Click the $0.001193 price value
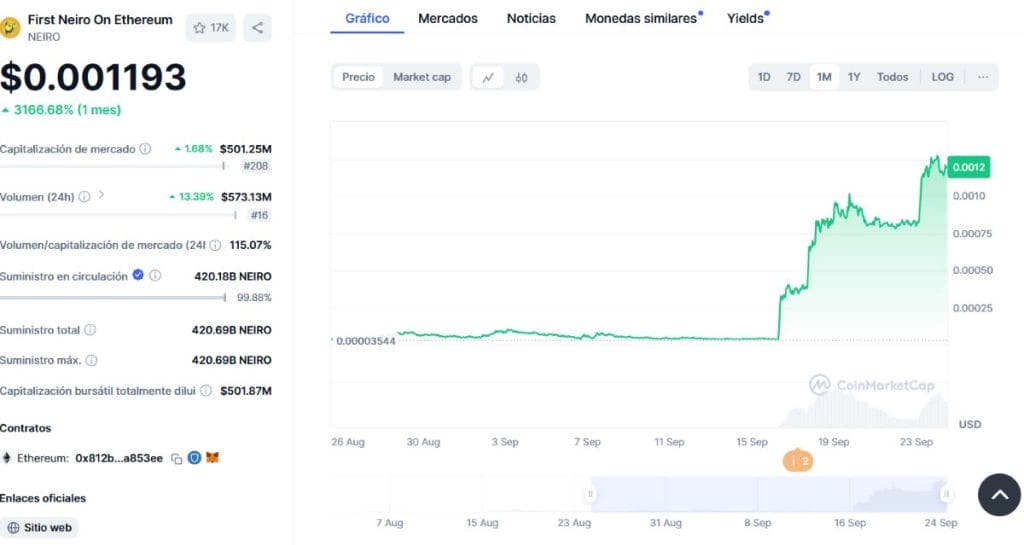Viewport: 1024px width, 545px height. 93,77
